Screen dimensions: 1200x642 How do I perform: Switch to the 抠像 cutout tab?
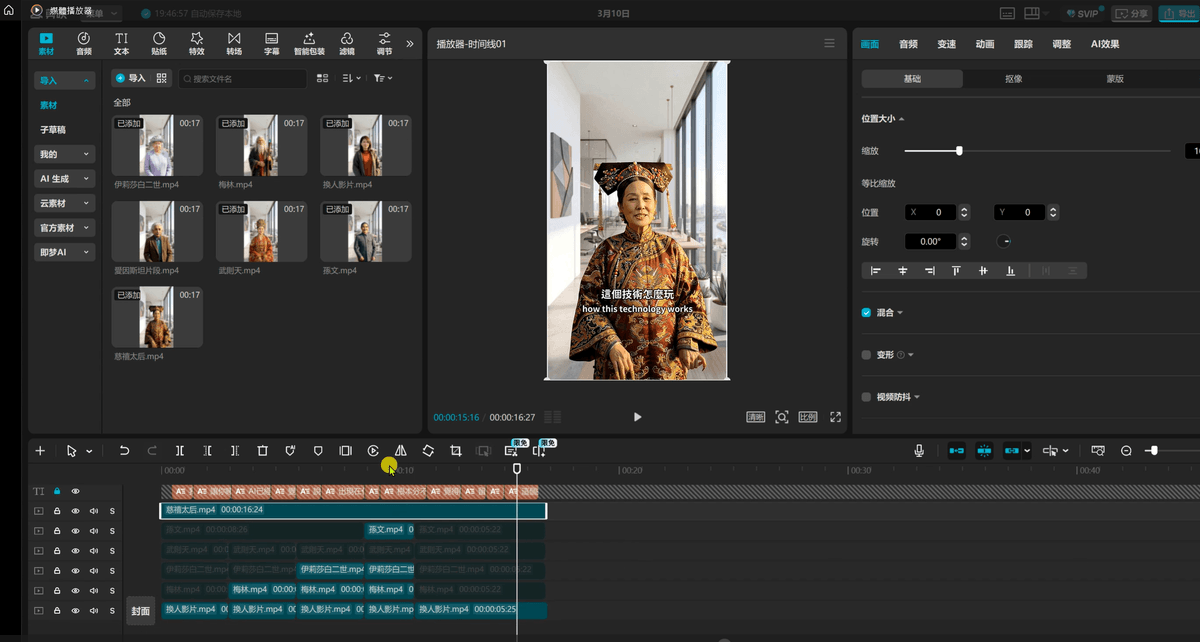click(1013, 79)
